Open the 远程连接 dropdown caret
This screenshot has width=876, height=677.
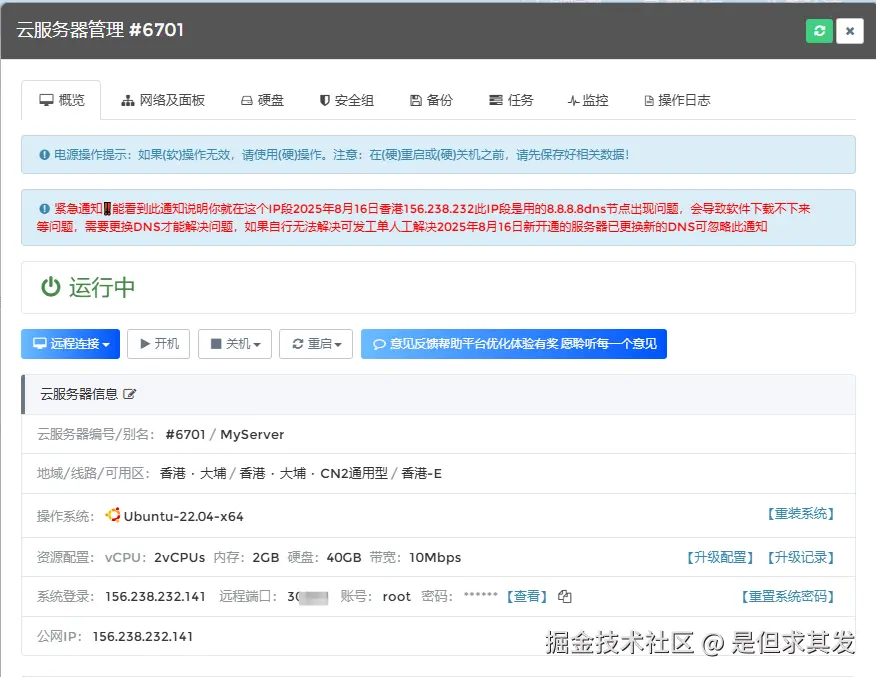tap(106, 343)
